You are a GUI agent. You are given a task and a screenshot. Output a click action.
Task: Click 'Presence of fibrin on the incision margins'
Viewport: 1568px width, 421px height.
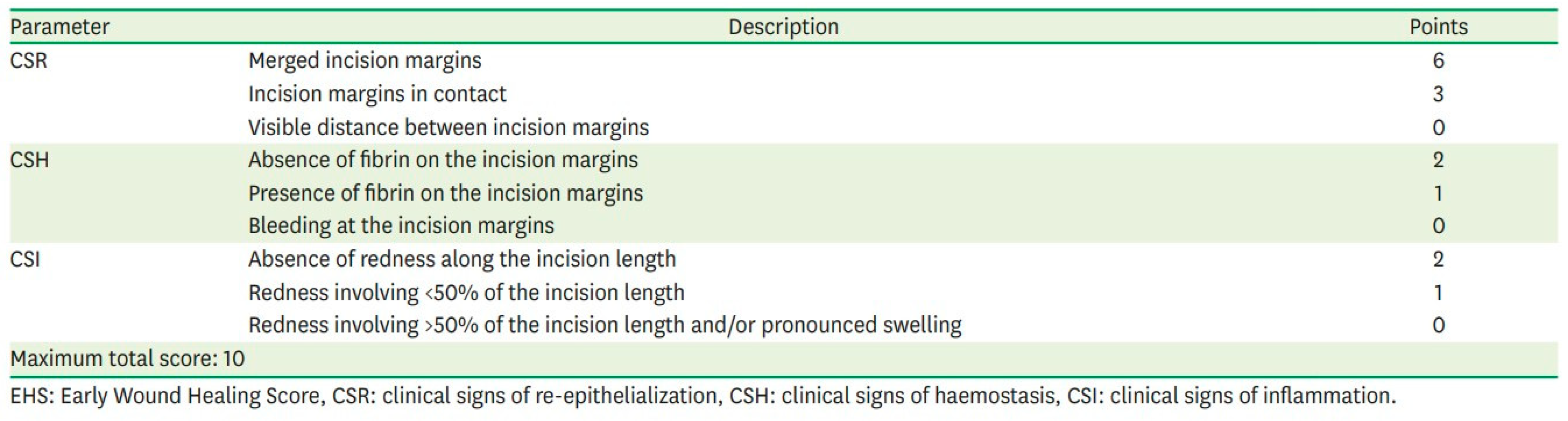[x=445, y=193]
